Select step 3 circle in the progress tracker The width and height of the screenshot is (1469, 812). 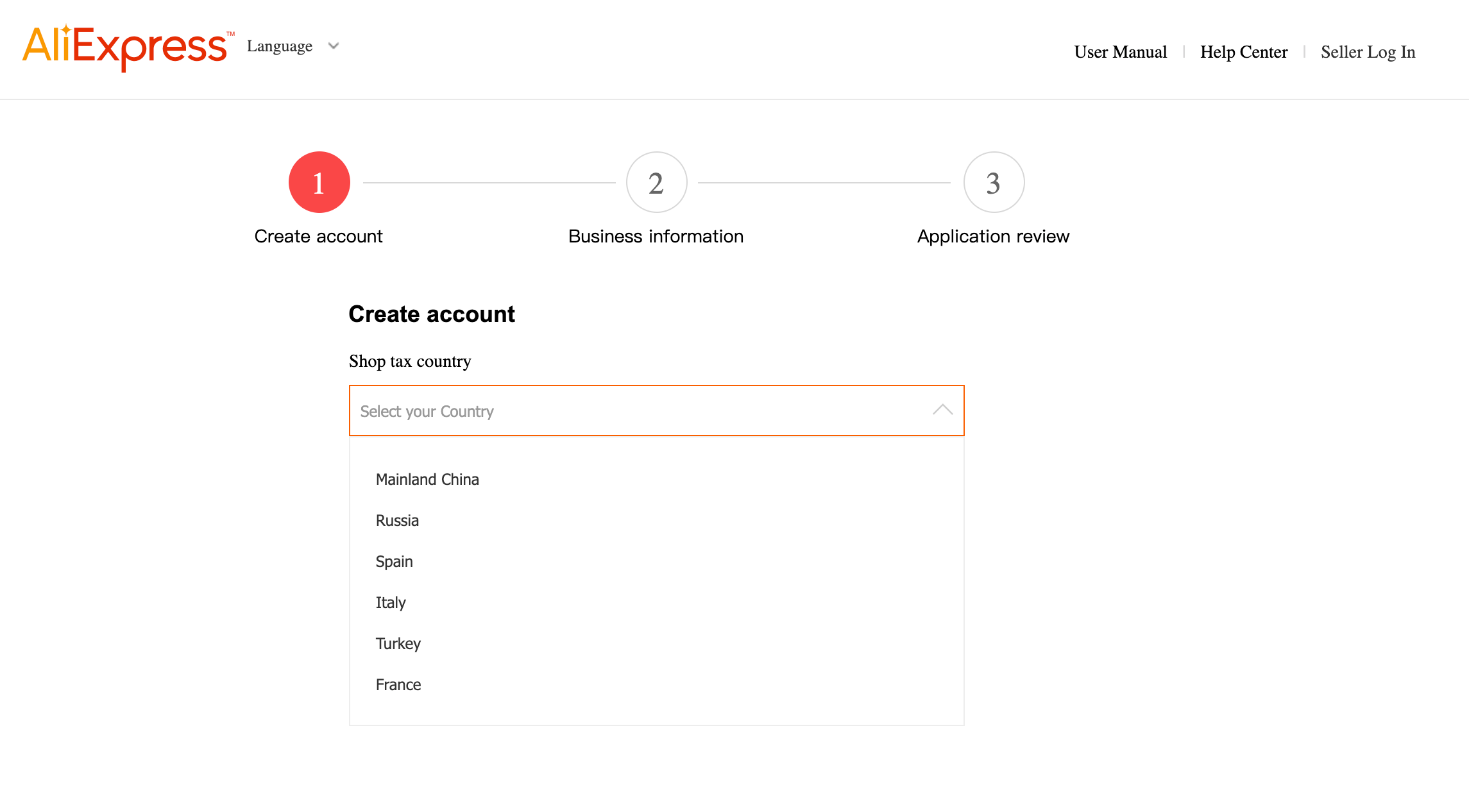[994, 182]
